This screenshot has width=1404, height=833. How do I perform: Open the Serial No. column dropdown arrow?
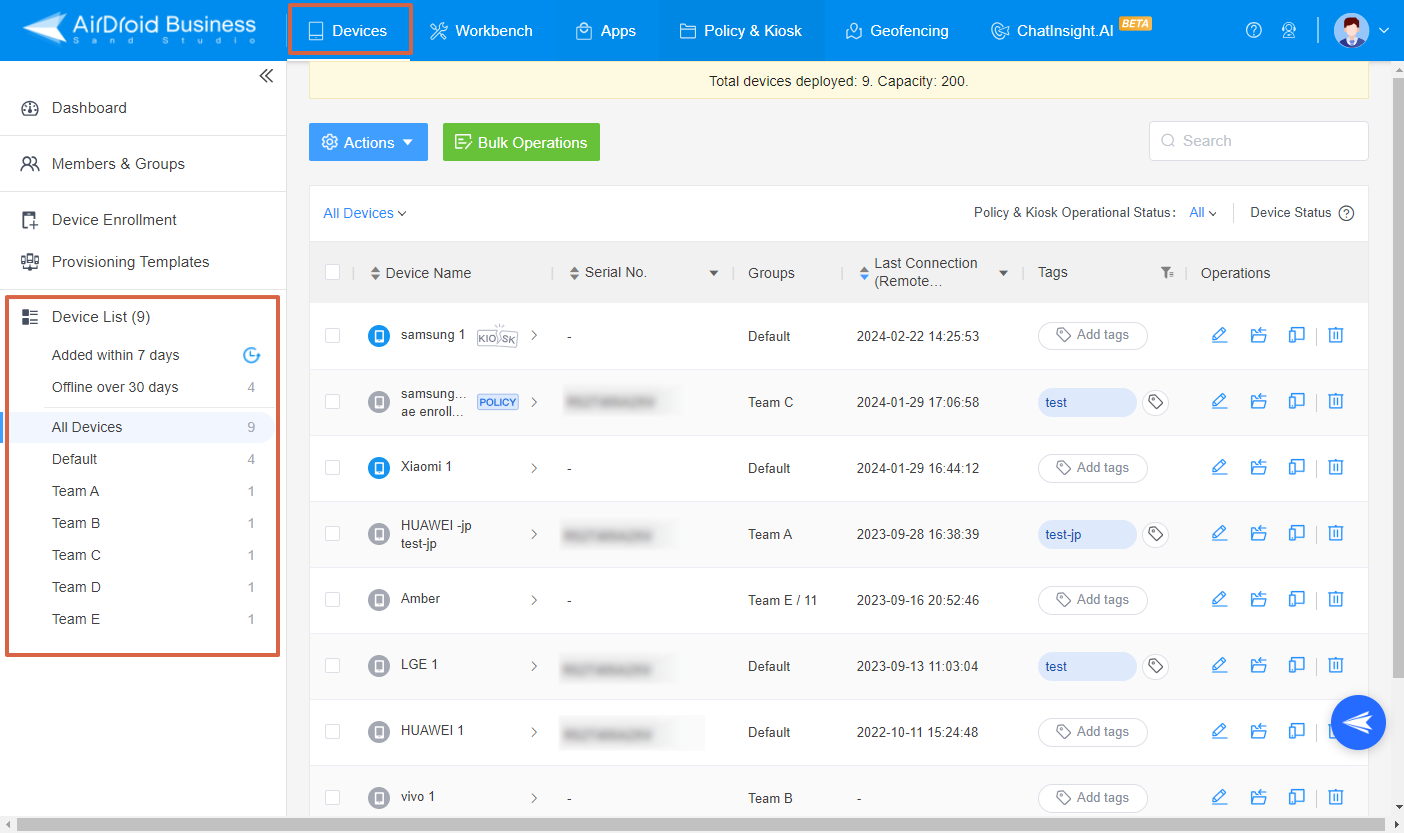[714, 273]
